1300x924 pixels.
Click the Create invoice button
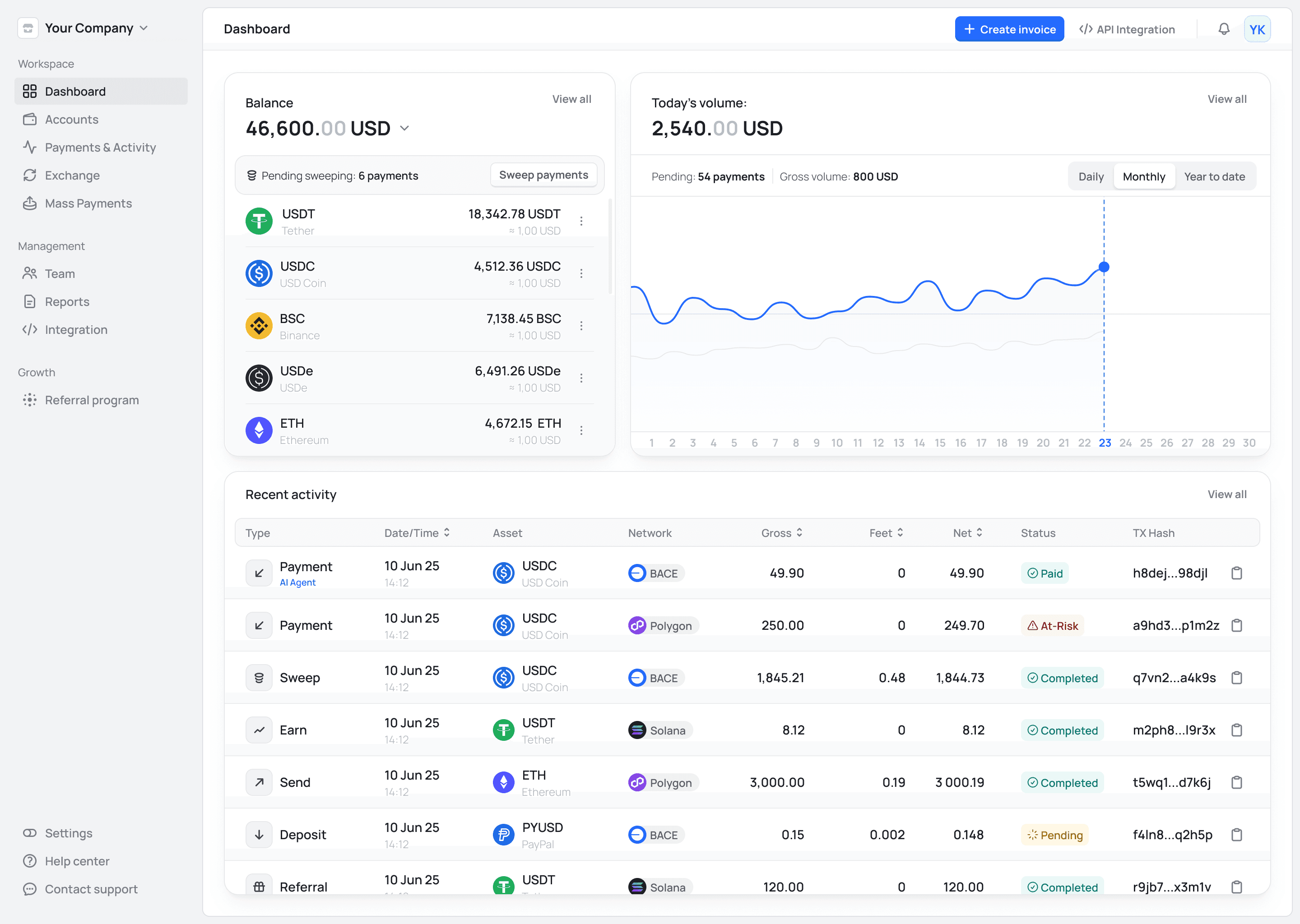pos(1009,29)
